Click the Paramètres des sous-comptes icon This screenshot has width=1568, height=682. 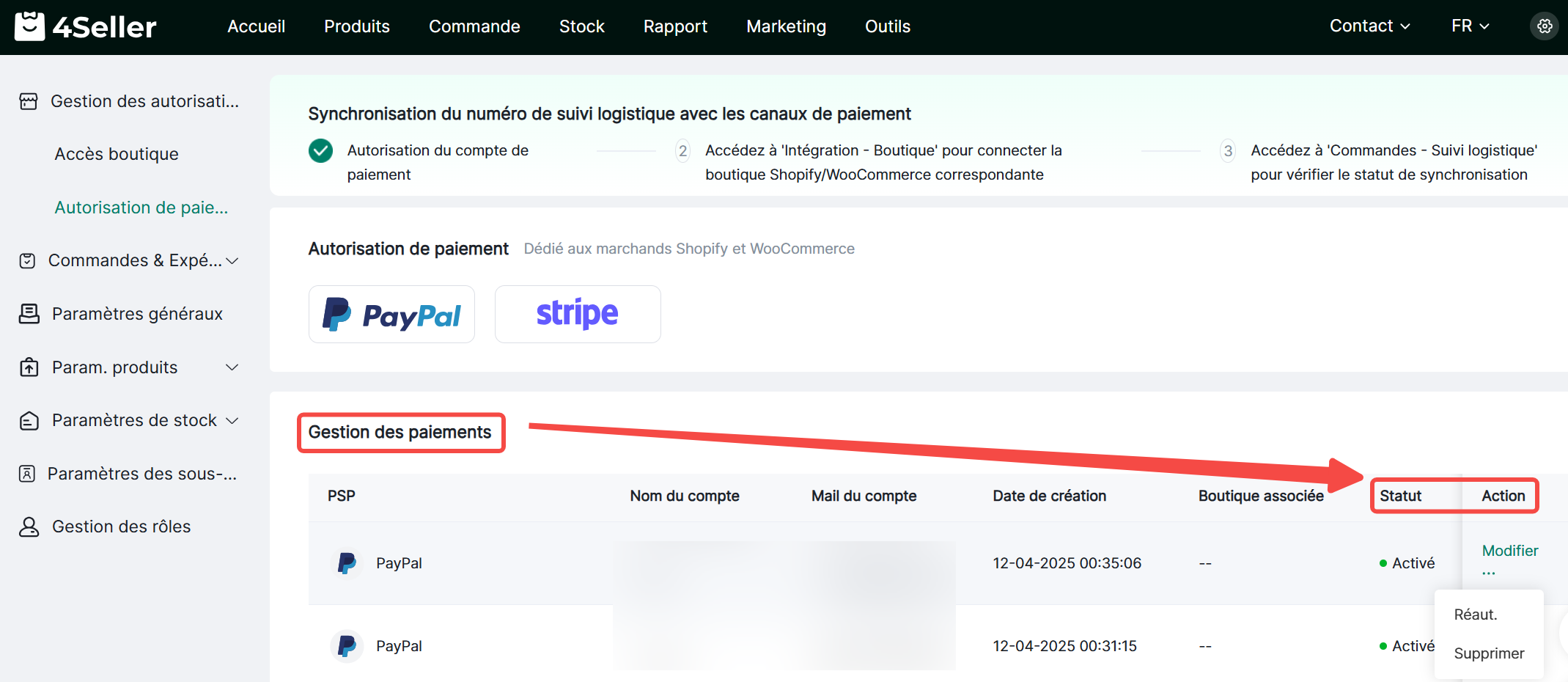[x=27, y=474]
